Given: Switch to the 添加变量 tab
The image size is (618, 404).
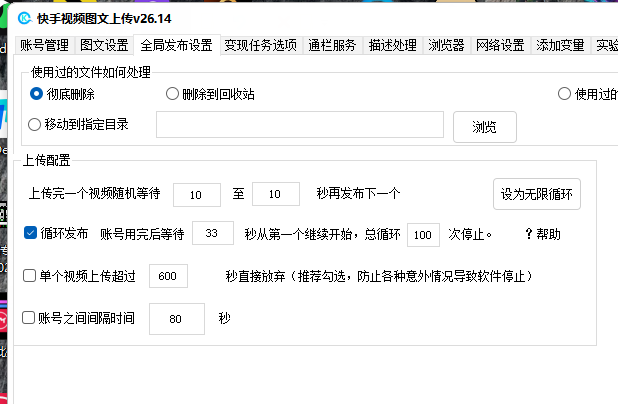Looking at the screenshot, I should coord(560,45).
